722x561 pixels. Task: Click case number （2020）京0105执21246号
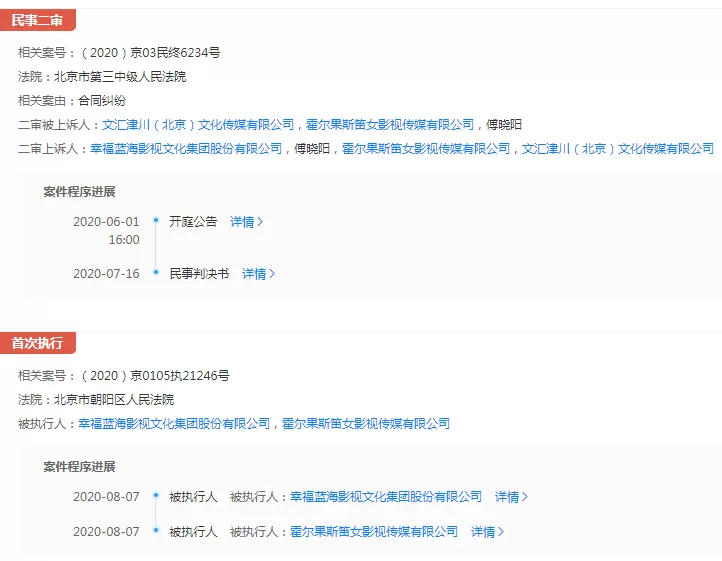pos(154,376)
